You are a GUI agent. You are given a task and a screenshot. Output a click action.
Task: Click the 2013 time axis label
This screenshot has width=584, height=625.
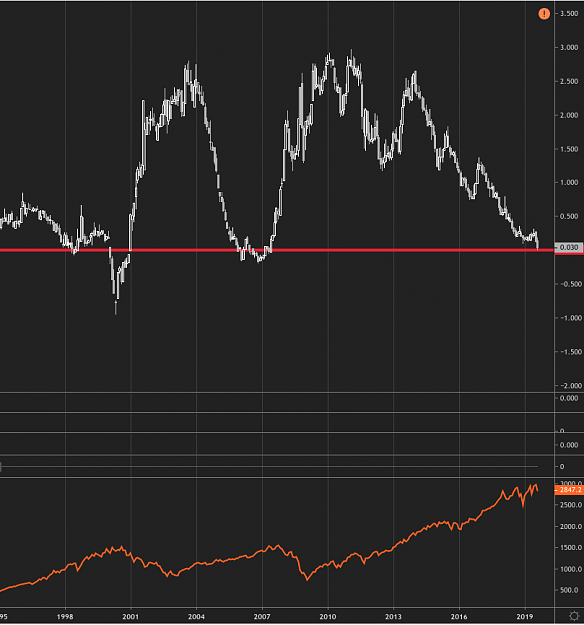(393, 617)
